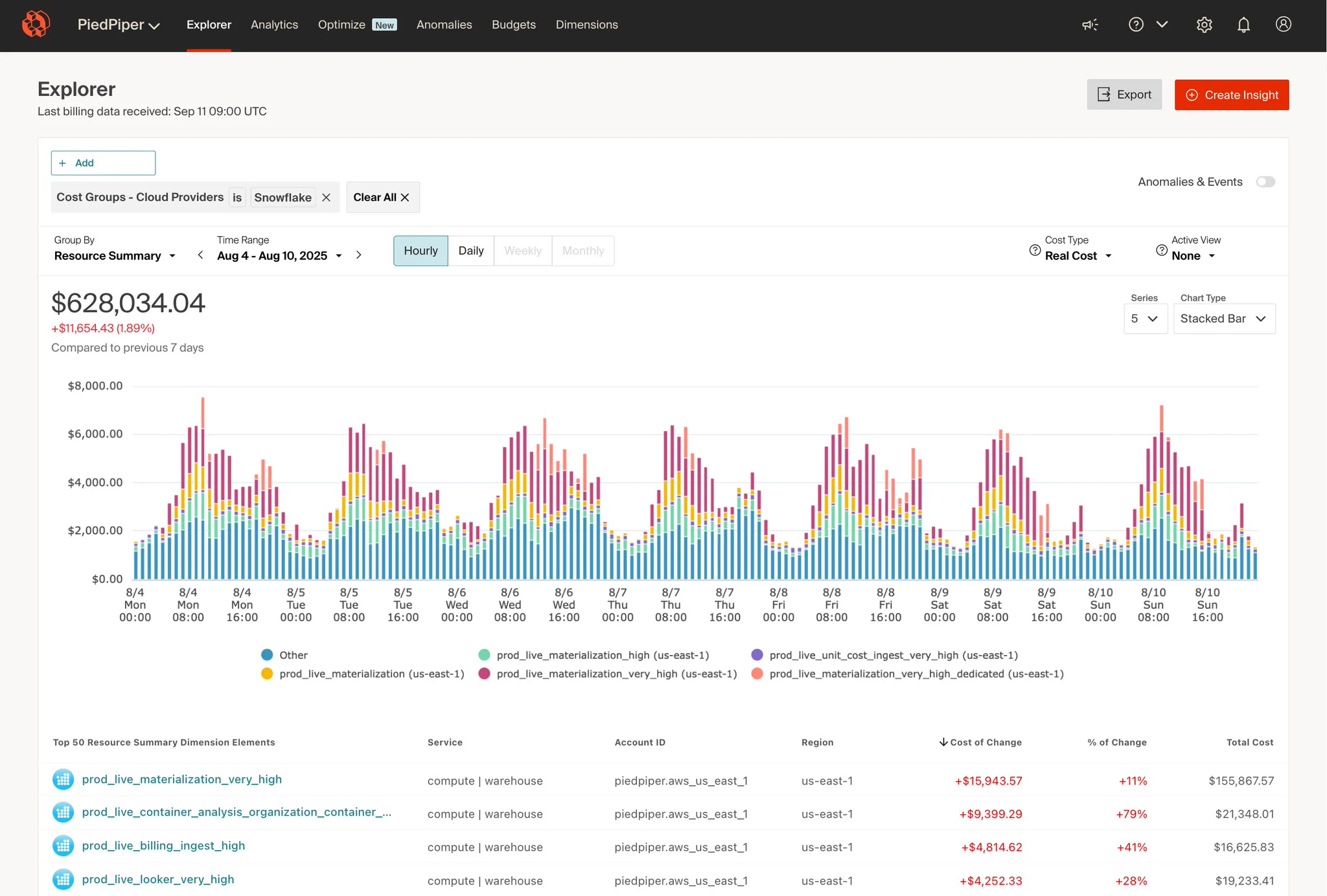
Task: Select the Monthly granularity
Action: [x=583, y=251]
